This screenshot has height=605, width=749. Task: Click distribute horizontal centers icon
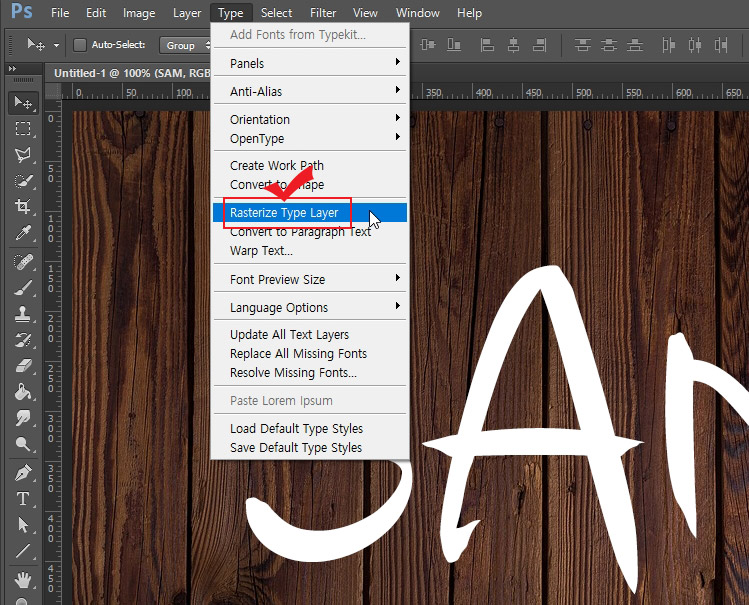(695, 45)
